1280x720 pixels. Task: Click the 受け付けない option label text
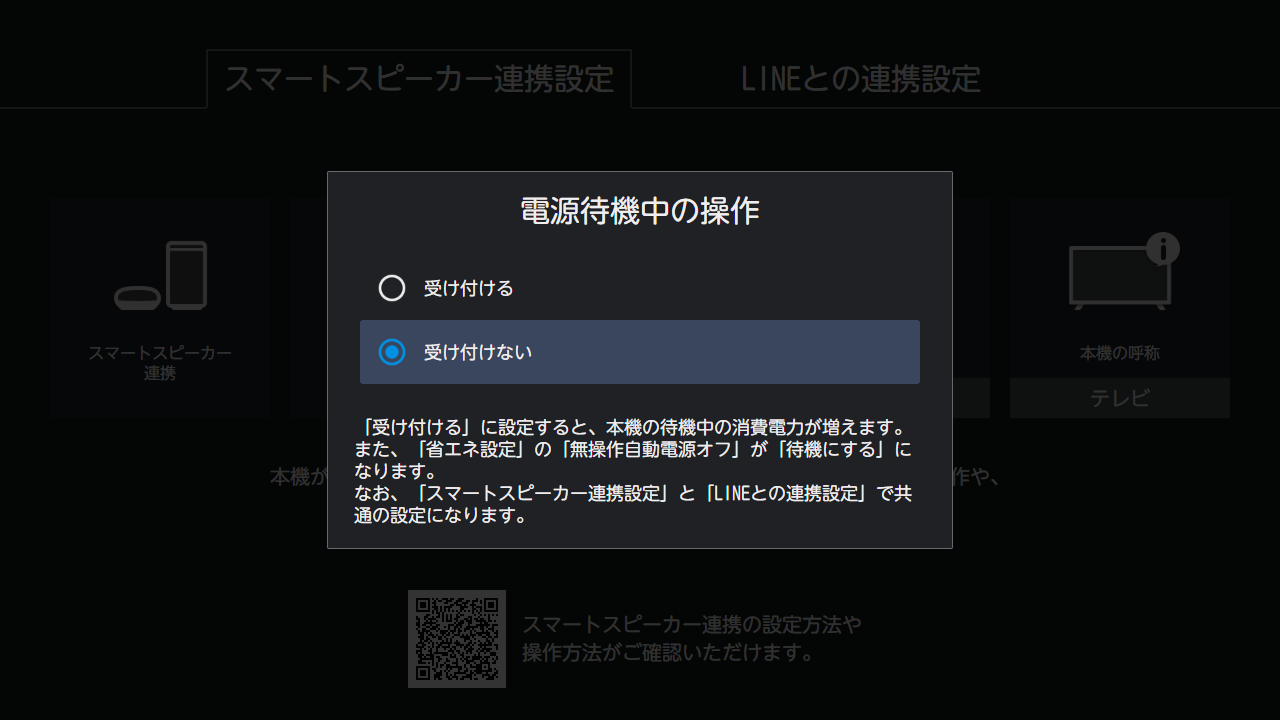[x=478, y=352]
